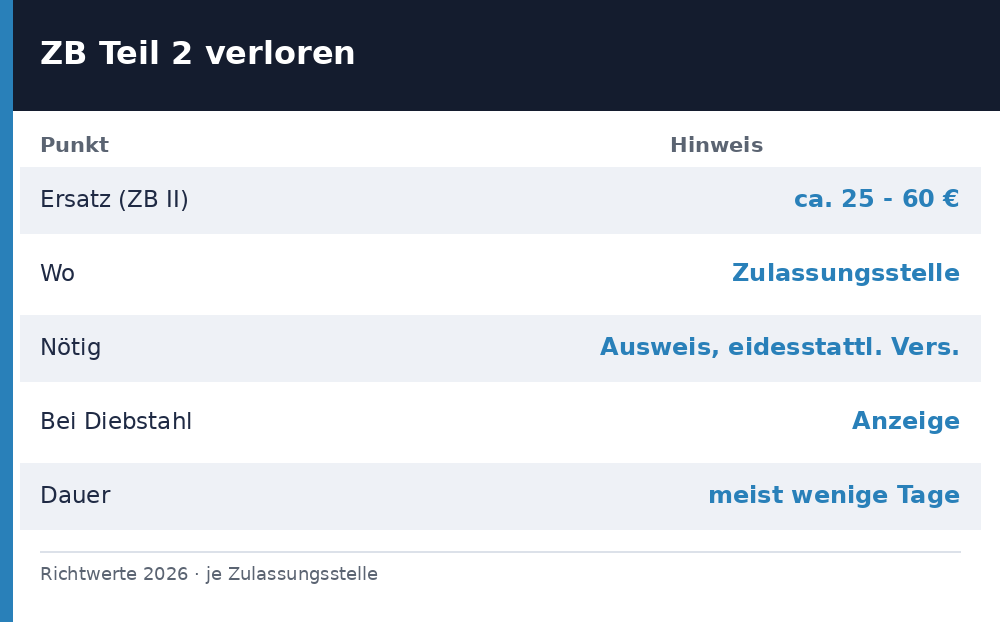Select the 'Bei Diebstahl' row label
This screenshot has width=1000, height=622.
[x=116, y=421]
